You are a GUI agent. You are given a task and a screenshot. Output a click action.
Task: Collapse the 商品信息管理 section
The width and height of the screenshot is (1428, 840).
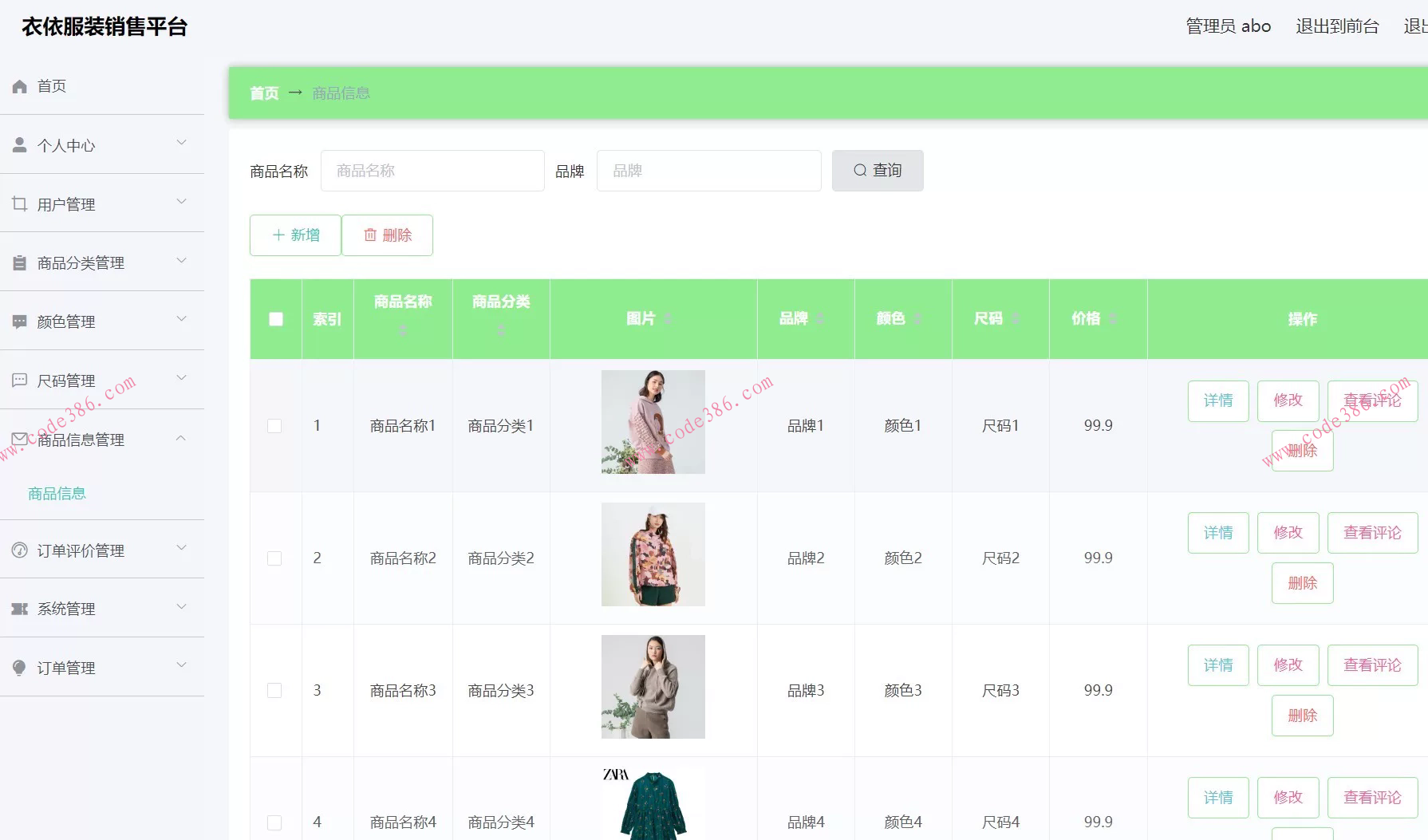point(181,438)
